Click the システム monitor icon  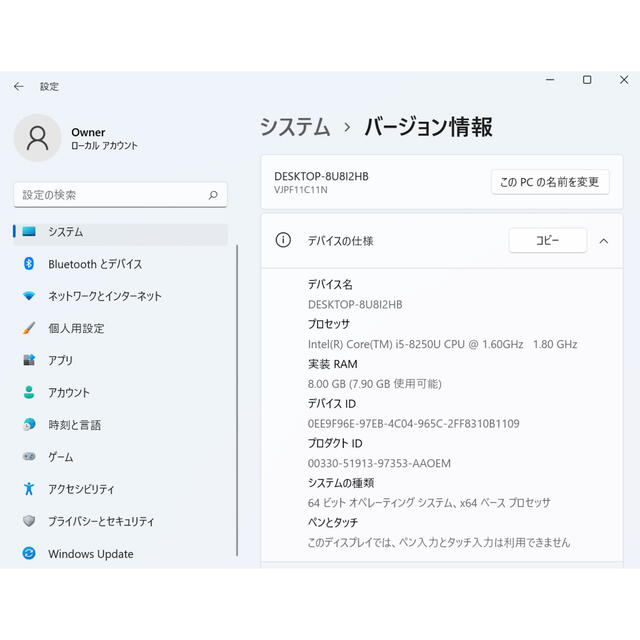pos(29,231)
